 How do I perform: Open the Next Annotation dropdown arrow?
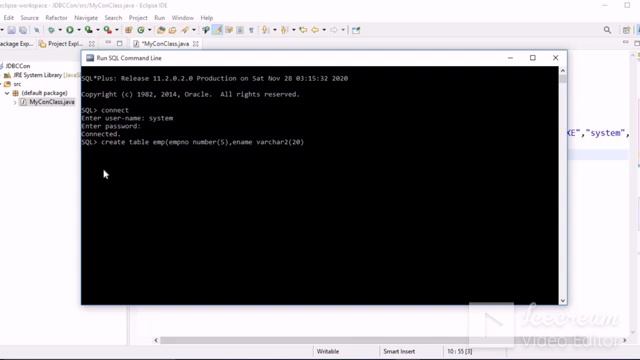coord(274,30)
